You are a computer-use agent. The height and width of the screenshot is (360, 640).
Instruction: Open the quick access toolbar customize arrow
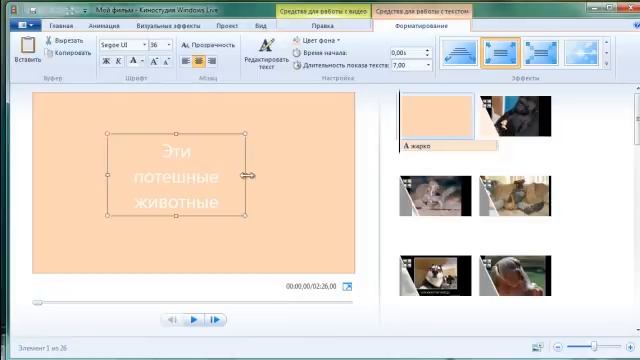pyautogui.click(x=85, y=11)
